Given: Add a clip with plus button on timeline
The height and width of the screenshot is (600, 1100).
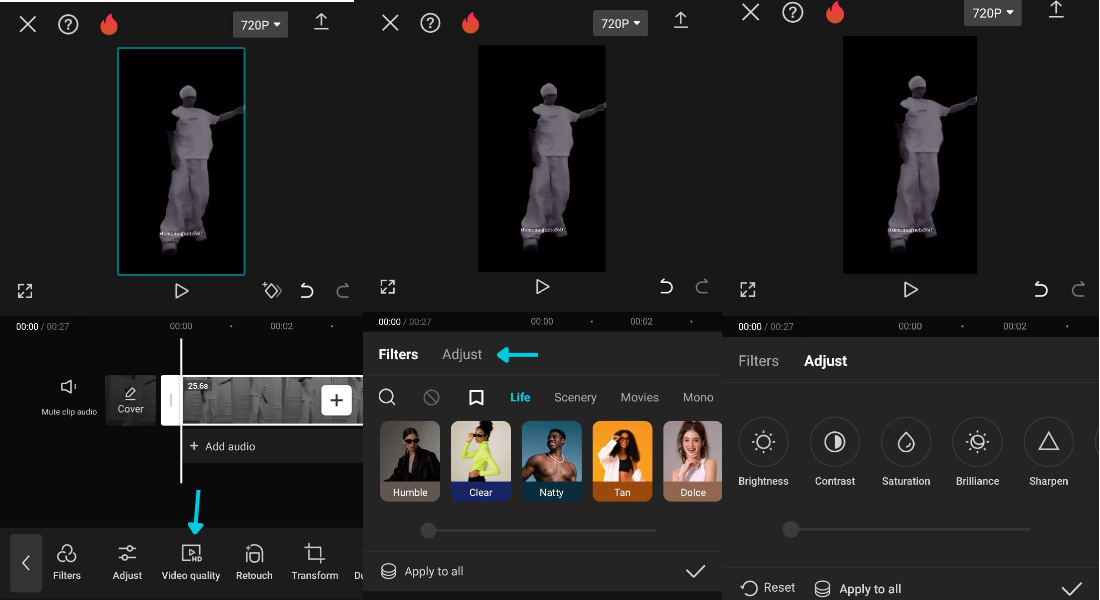Looking at the screenshot, I should coord(336,400).
